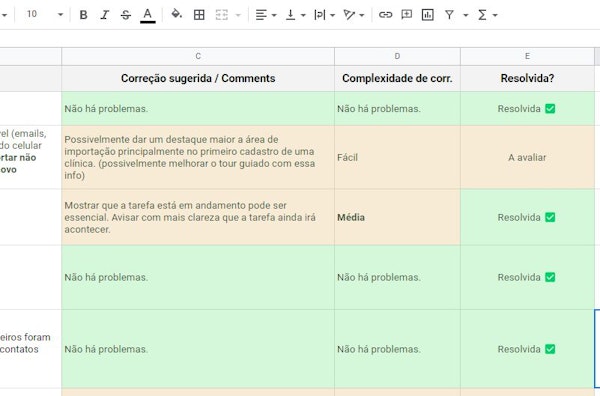Expand vertical align dropdown arrow
The image size is (600, 396).
click(303, 15)
